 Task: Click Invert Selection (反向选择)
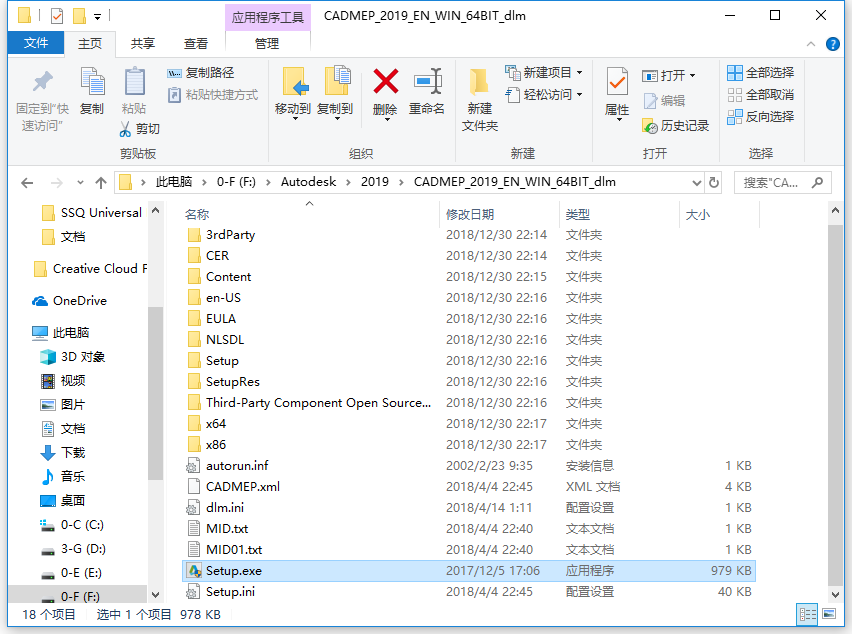coord(760,117)
